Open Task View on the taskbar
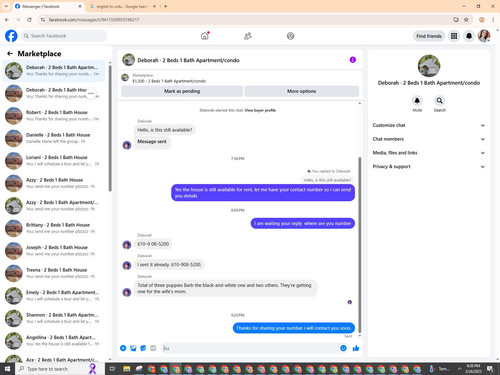Screen dimensions: 500x375 click(x=112, y=369)
